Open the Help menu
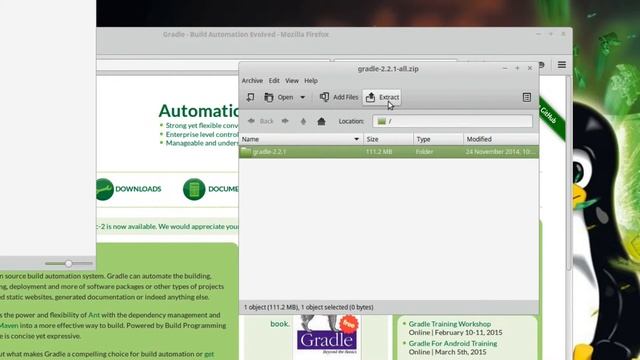This screenshot has width=640, height=360. (311, 81)
